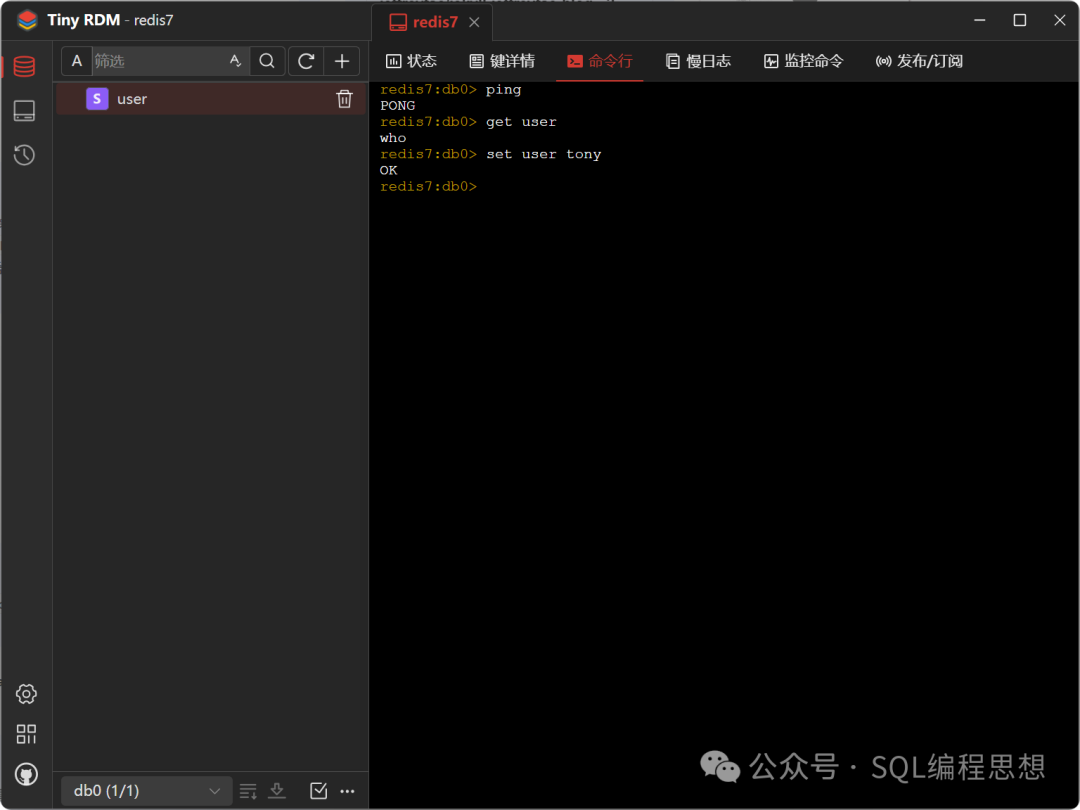
Task: Toggle key multi-select check mode
Action: coord(318,791)
